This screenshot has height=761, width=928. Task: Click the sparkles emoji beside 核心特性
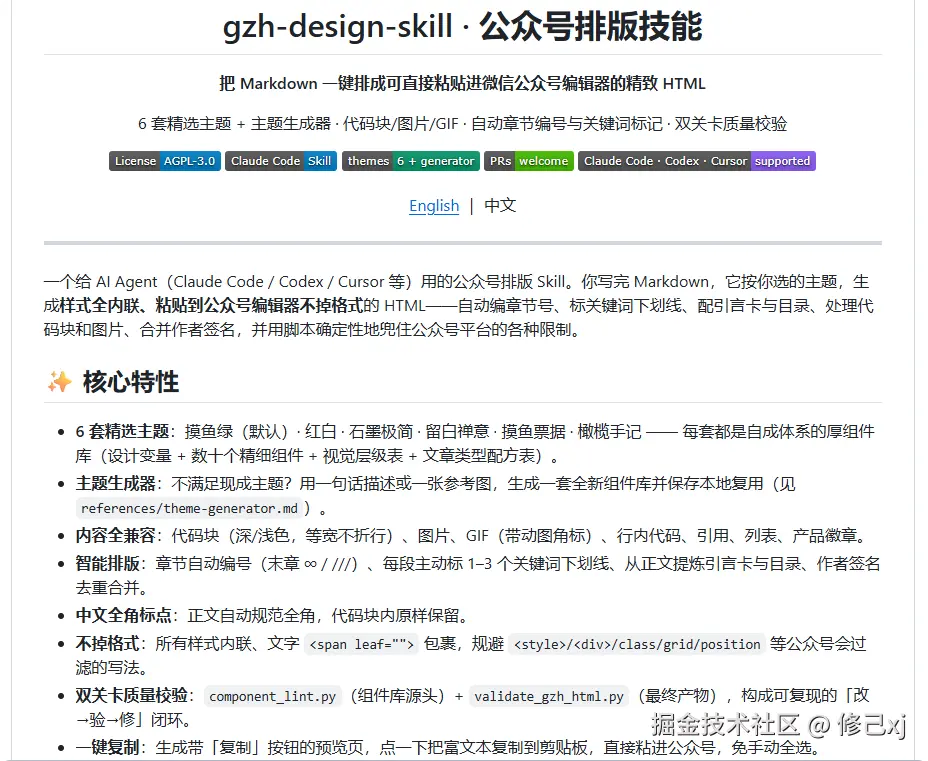point(59,382)
